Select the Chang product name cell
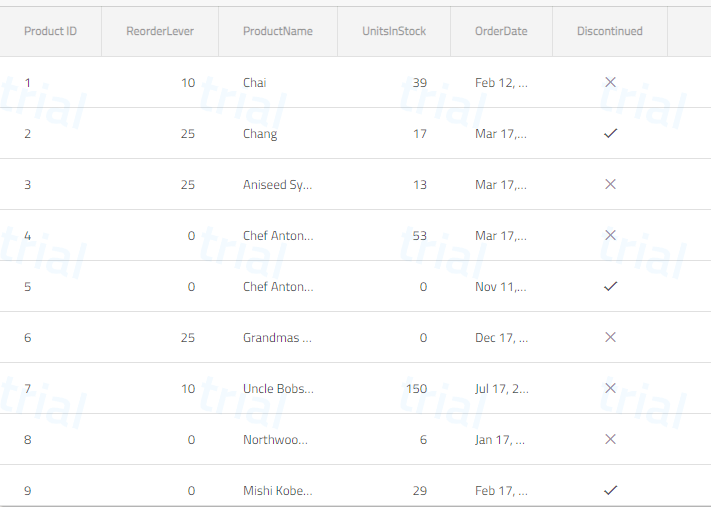Viewport: 711px width, 507px height. tap(278, 133)
